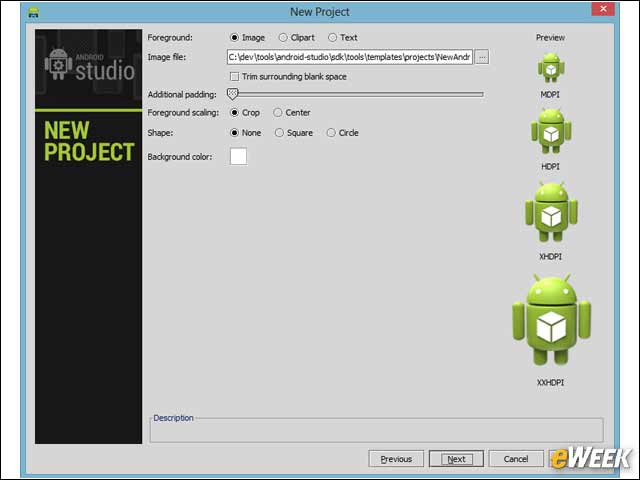The image size is (640, 480).
Task: Click the HDPI preview icon
Action: pos(551,131)
